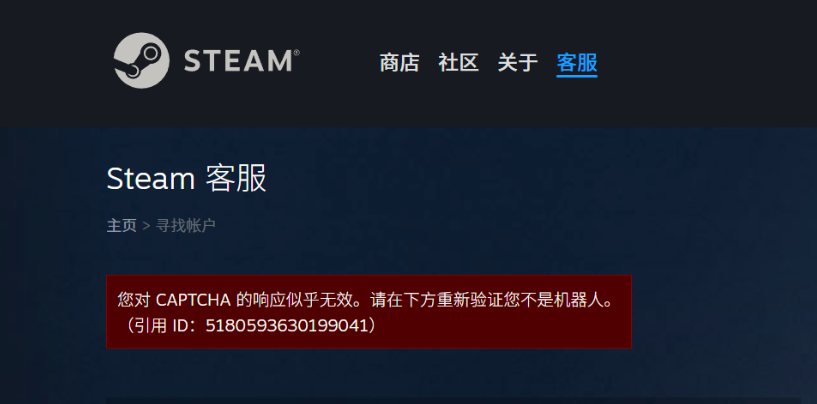Go to the 关于 about page
This screenshot has width=817, height=404.
pyautogui.click(x=517, y=63)
